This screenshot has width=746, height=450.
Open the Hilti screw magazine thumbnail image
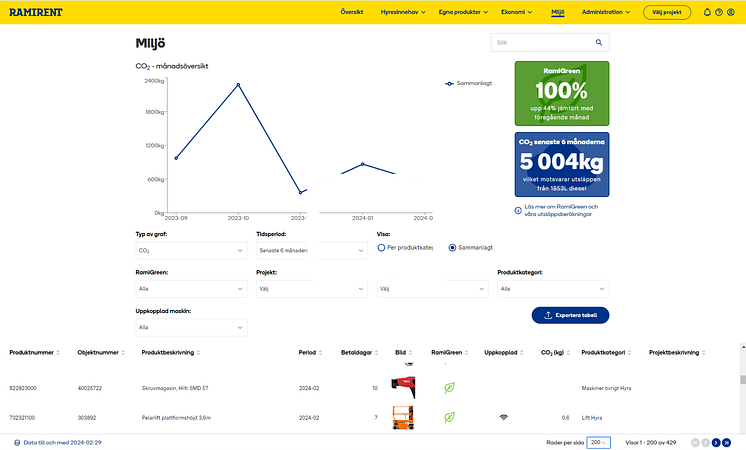click(x=403, y=388)
